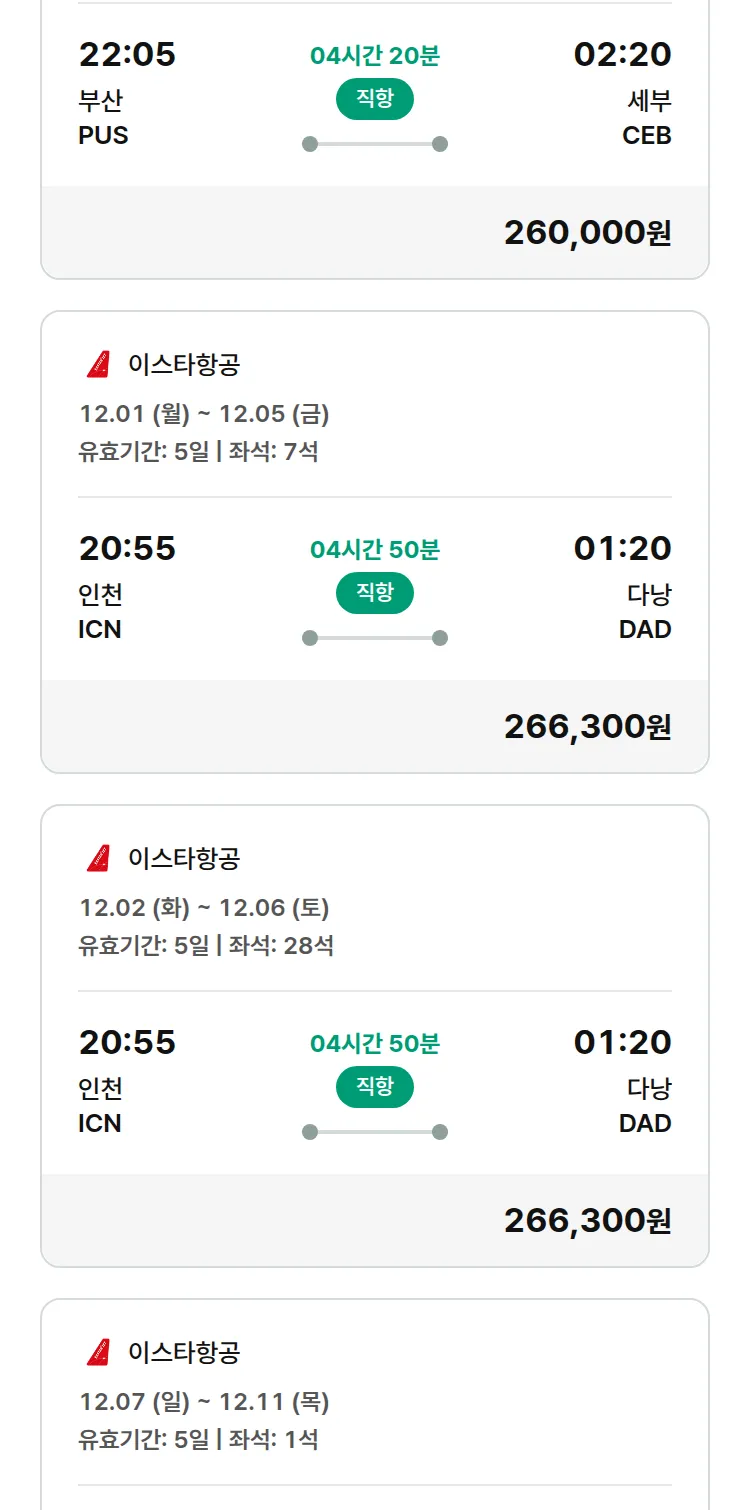Open the 12.07 (일) ~ 12.11 (목) flight card

click(204, 1402)
